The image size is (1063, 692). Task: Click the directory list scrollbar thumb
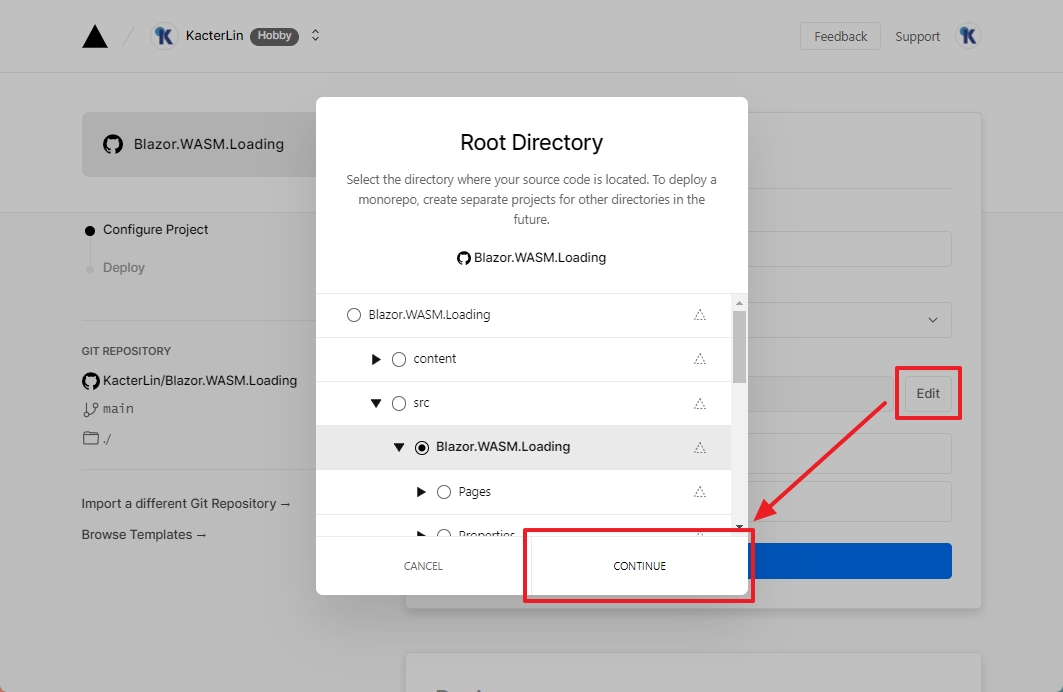point(739,346)
